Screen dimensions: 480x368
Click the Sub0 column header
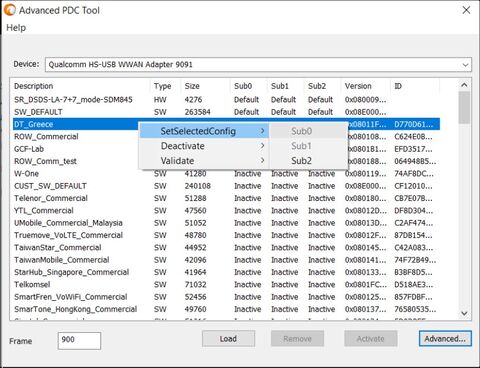point(249,86)
